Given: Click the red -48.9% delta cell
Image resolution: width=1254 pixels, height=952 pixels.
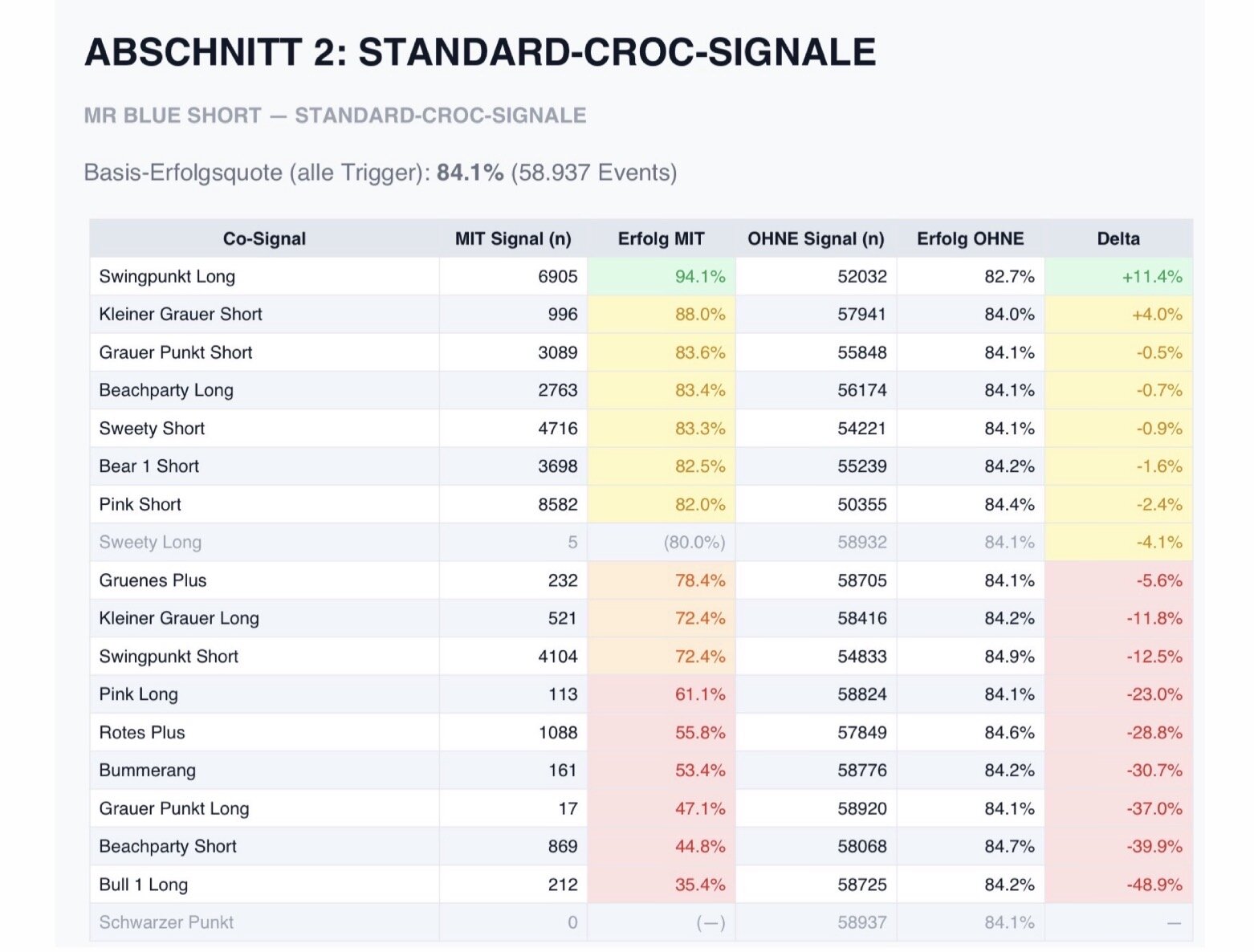Looking at the screenshot, I should click(x=1154, y=885).
